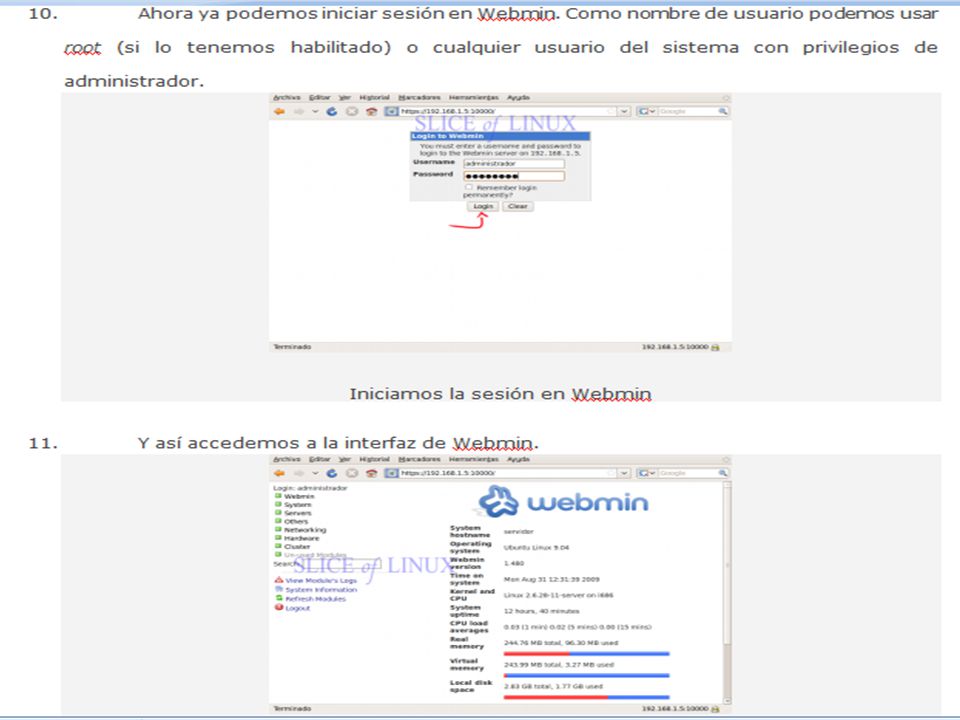Click the Logout link
The image size is (960, 720).
298,608
